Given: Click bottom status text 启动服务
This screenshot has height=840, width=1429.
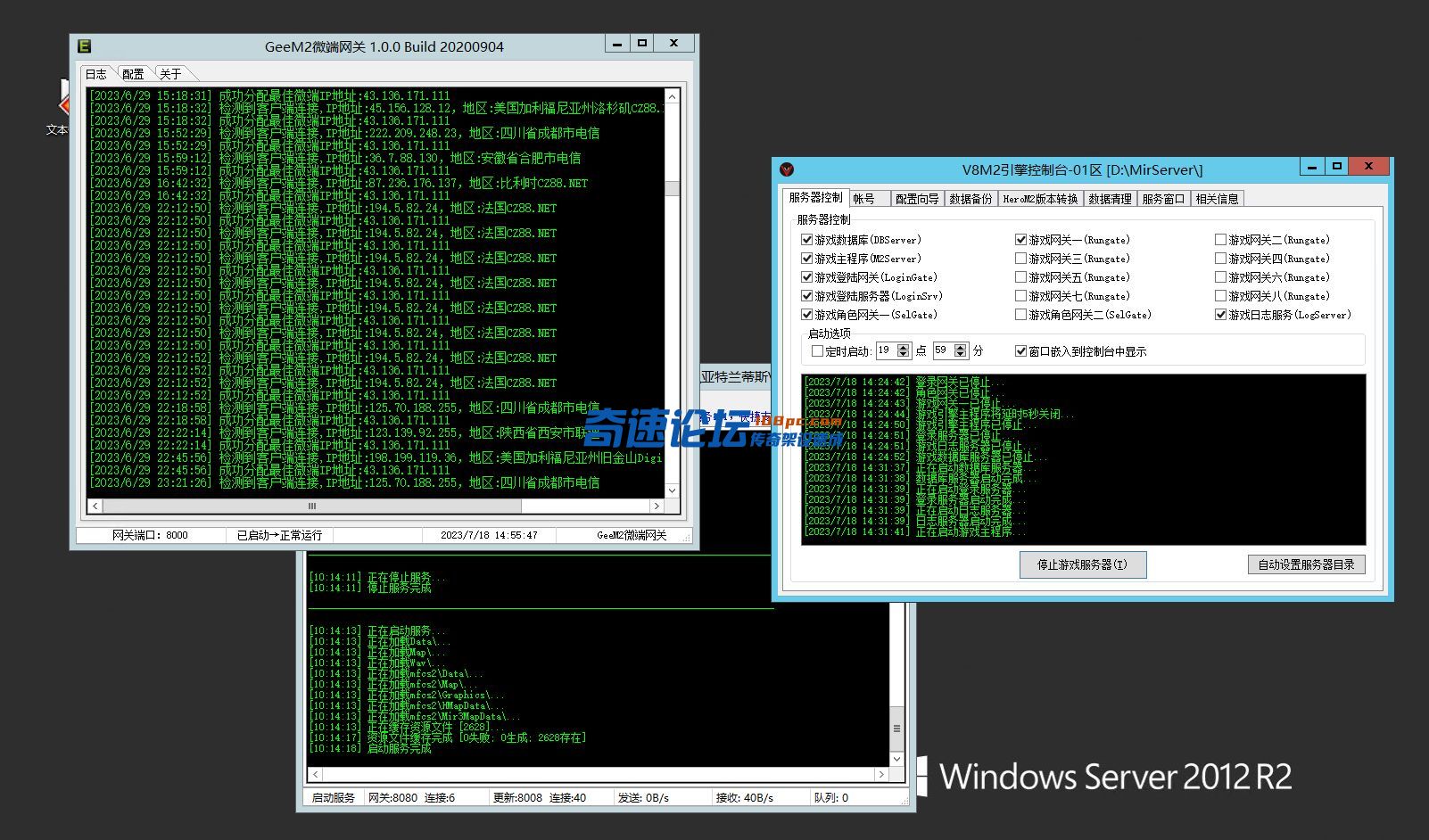Looking at the screenshot, I should coord(333,797).
